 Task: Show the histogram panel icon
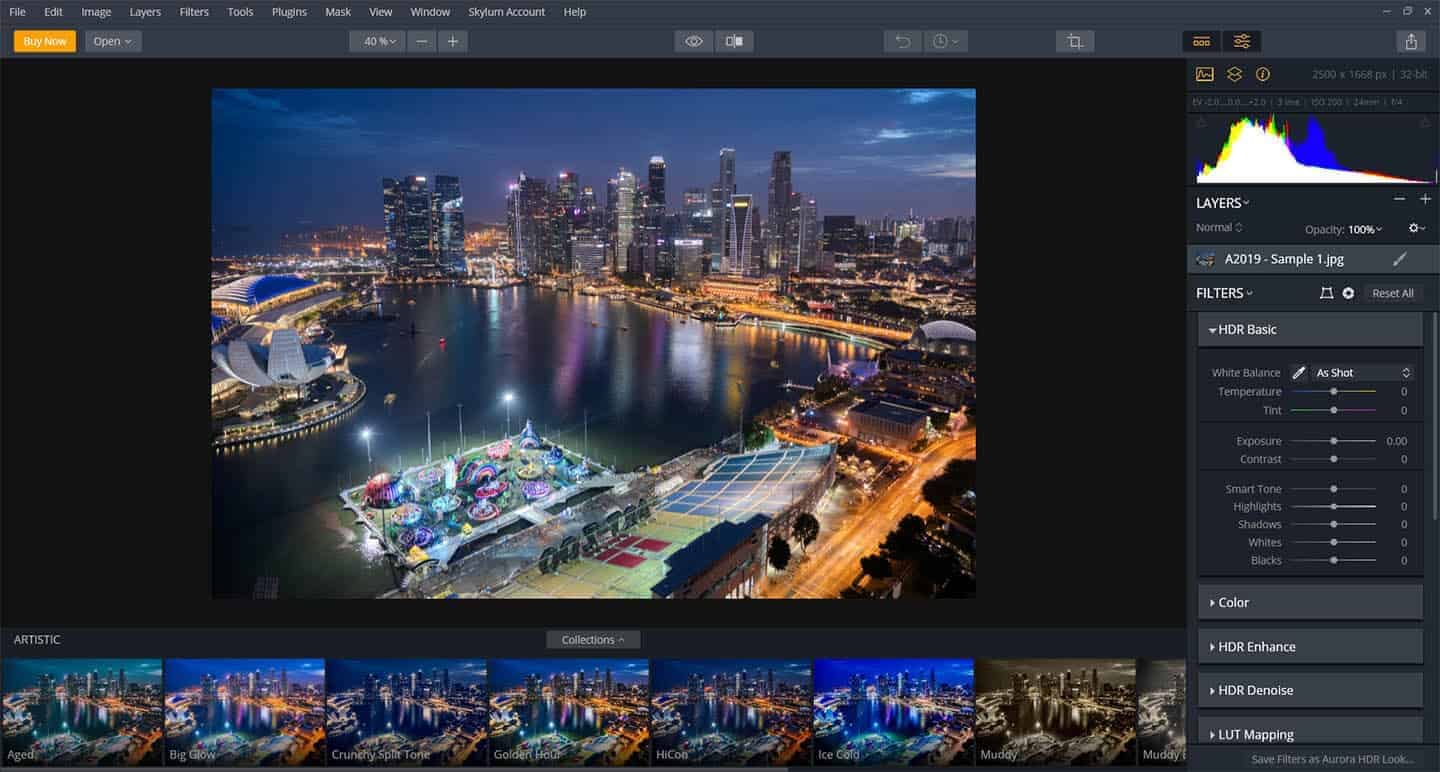tap(1205, 74)
